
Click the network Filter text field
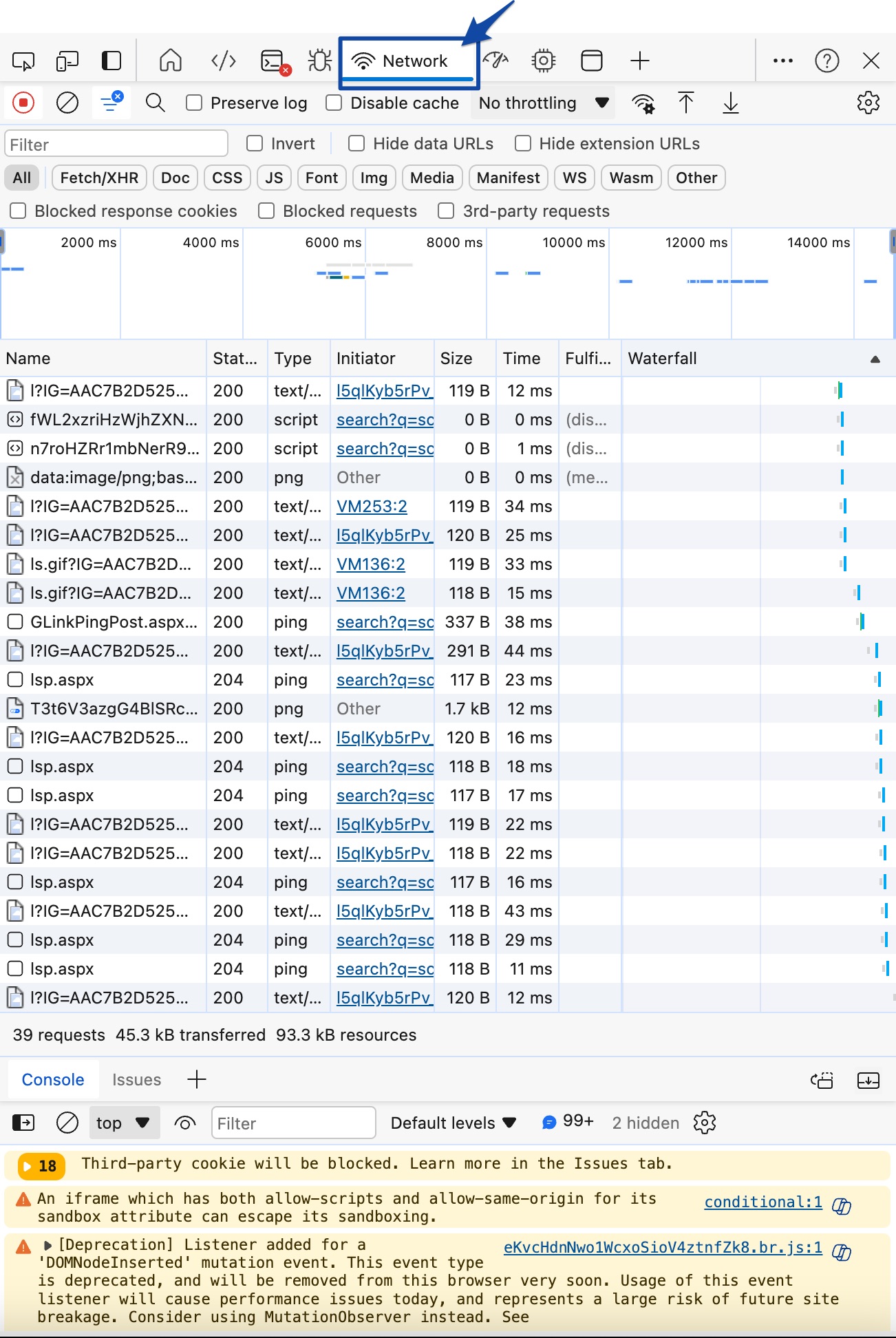pos(116,145)
